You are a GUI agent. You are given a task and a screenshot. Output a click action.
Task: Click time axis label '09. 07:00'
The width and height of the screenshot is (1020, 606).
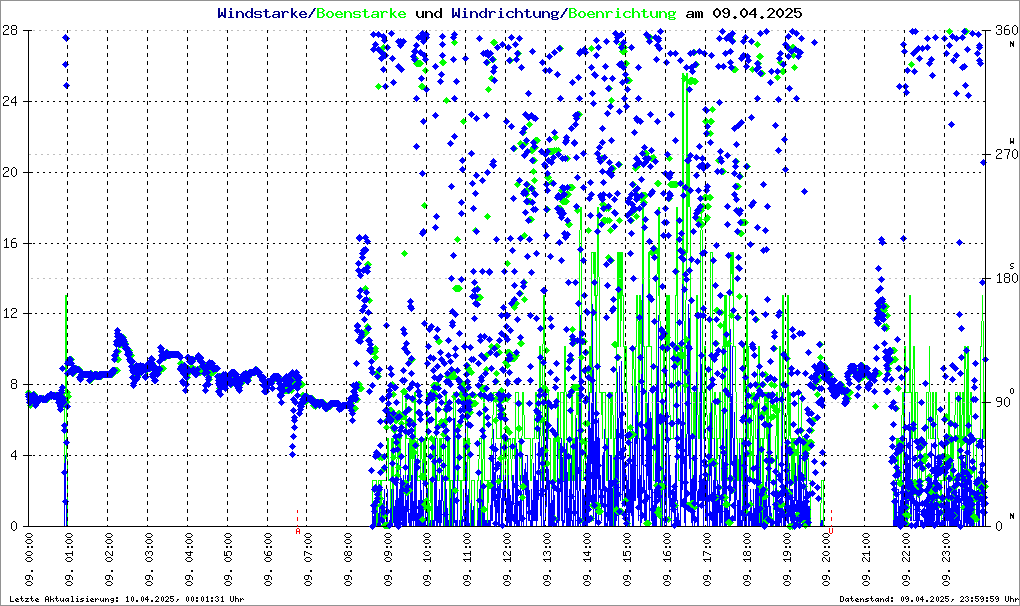pos(308,560)
